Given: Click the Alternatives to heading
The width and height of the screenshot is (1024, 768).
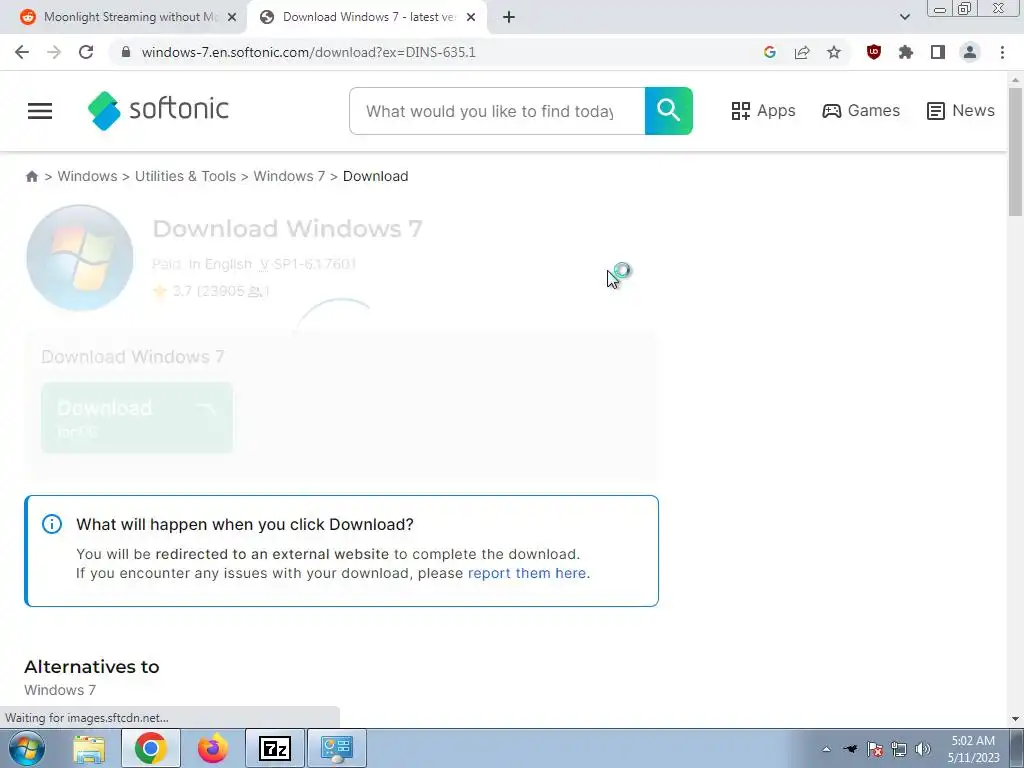Looking at the screenshot, I should 91,667.
